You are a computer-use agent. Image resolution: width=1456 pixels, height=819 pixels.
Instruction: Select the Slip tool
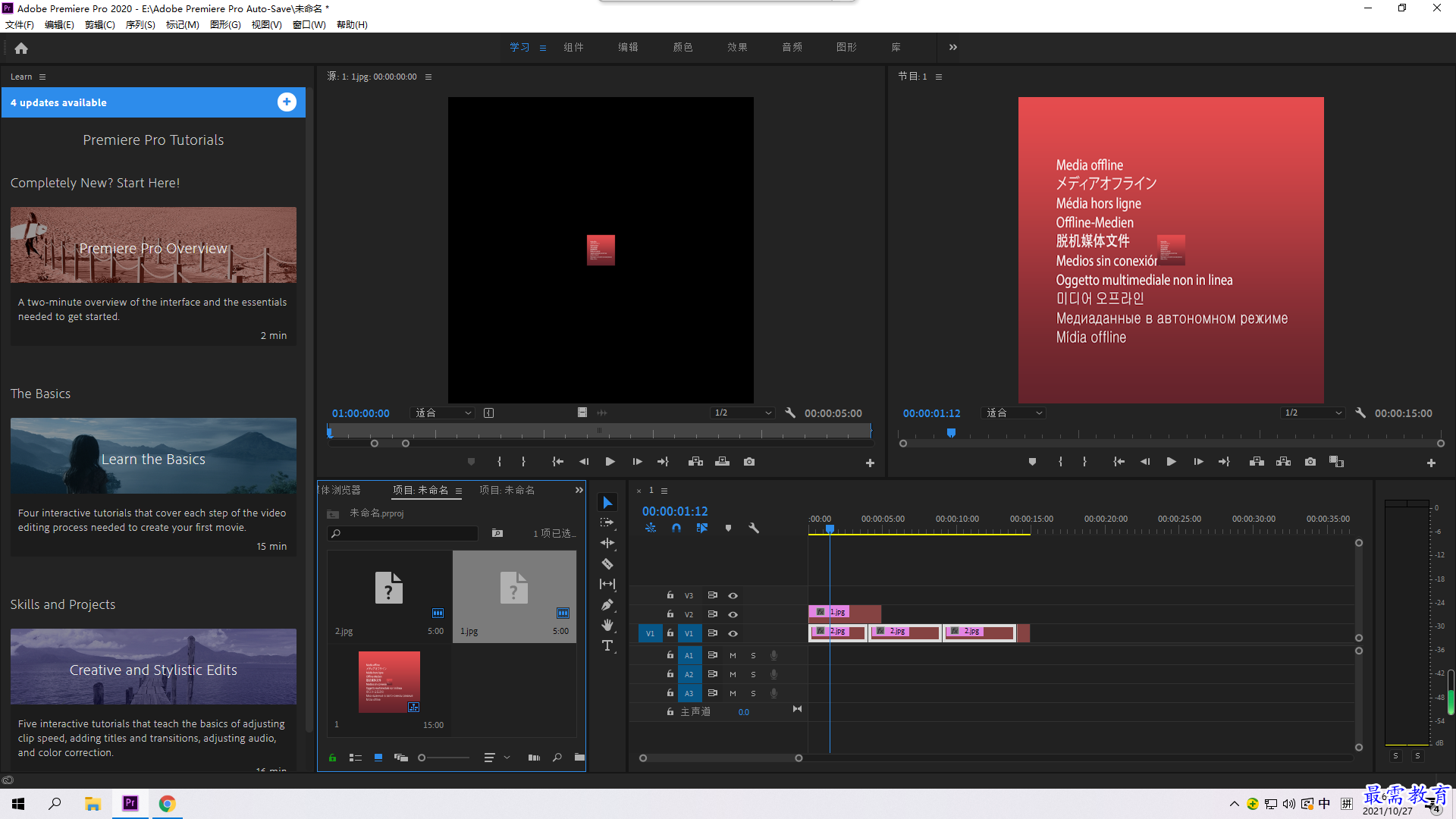pyautogui.click(x=607, y=584)
